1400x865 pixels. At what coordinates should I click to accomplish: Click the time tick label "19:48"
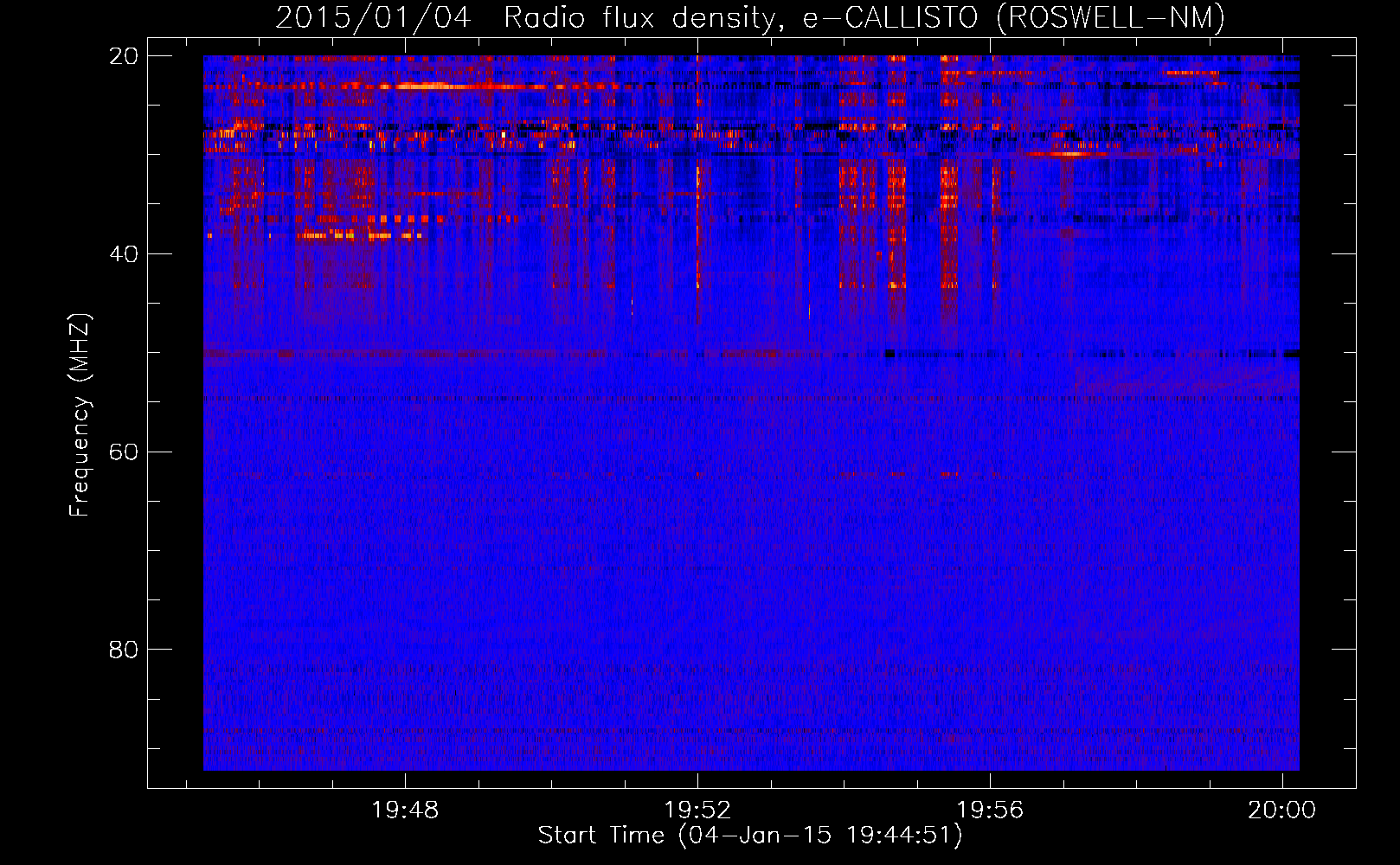click(x=405, y=811)
